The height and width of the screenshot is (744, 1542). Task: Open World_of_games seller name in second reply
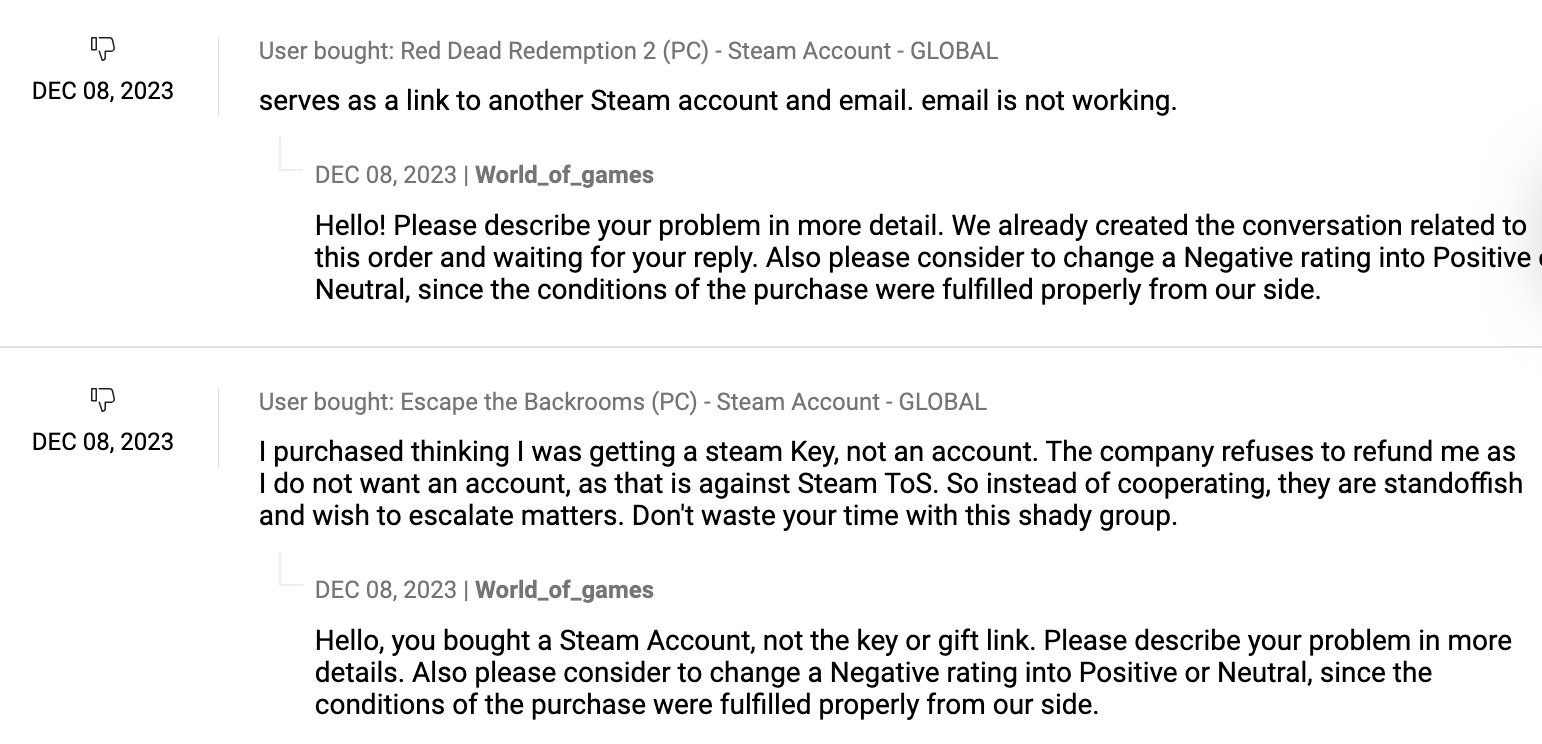tap(564, 590)
